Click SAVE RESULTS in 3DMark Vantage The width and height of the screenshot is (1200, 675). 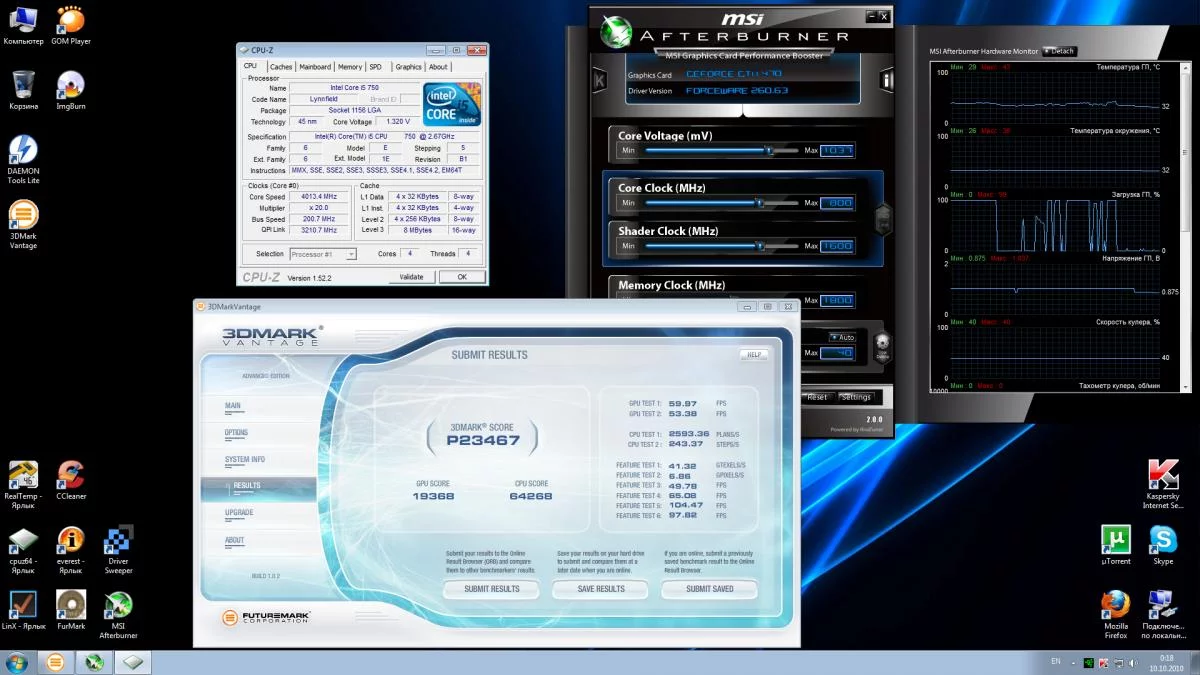point(601,589)
